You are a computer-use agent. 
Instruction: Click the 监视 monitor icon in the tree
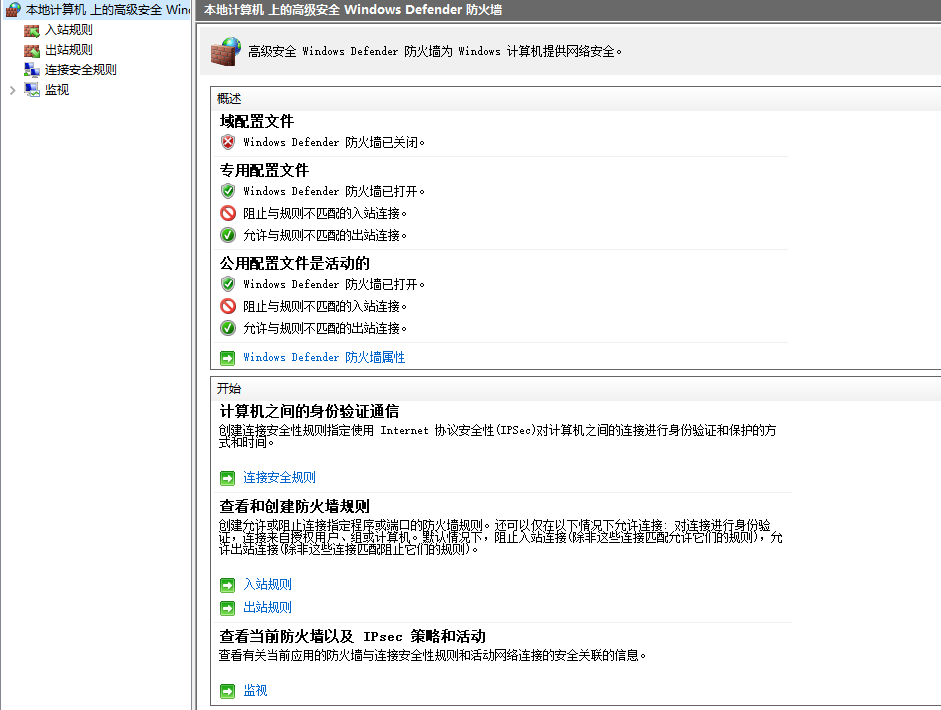tap(32, 89)
